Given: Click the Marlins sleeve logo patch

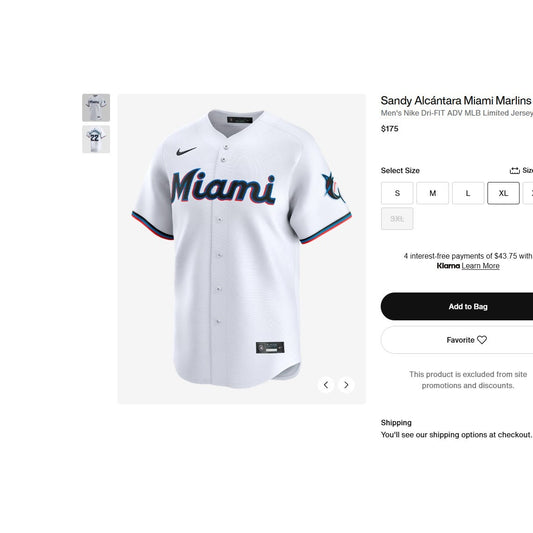Looking at the screenshot, I should click(333, 187).
